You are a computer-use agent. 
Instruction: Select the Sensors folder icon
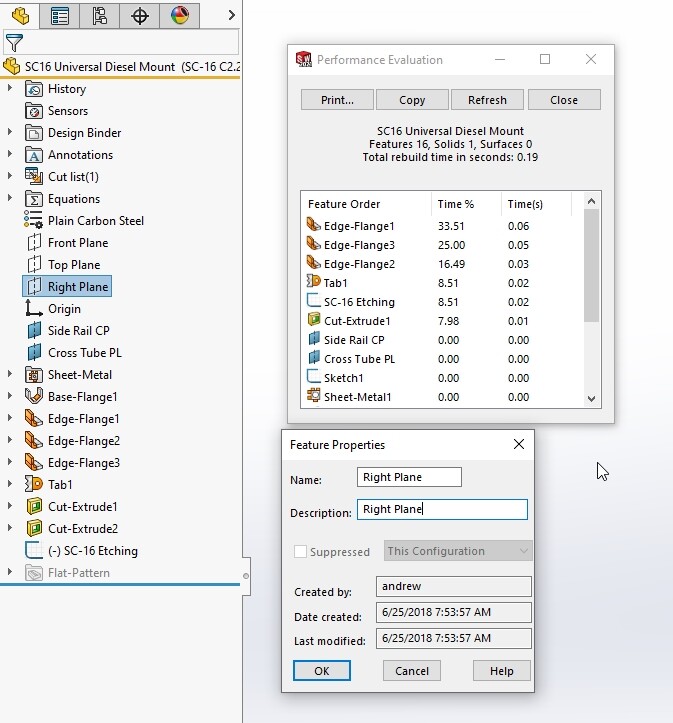[x=34, y=111]
